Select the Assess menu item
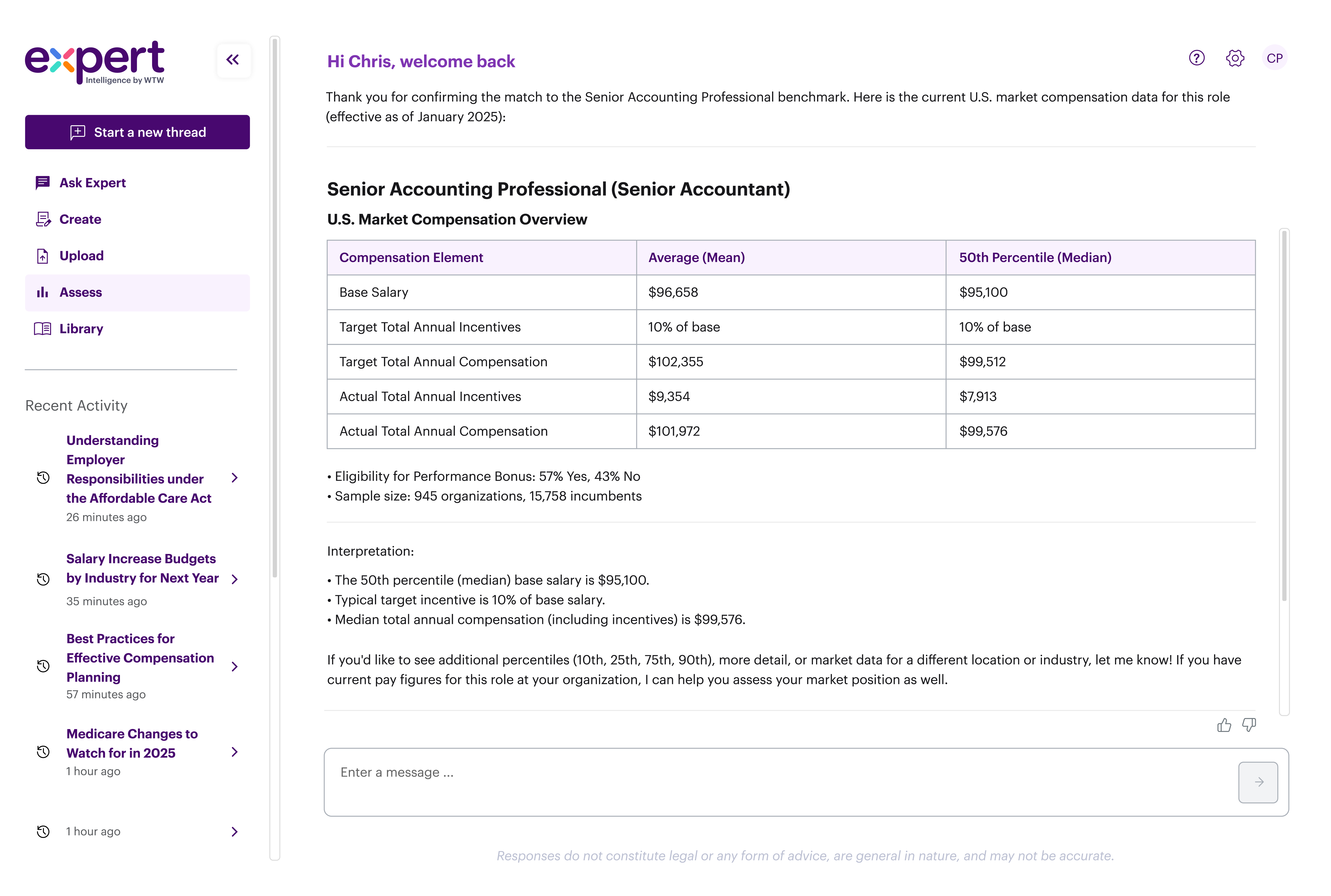Viewport: 1331px width, 896px height. pyautogui.click(x=80, y=293)
